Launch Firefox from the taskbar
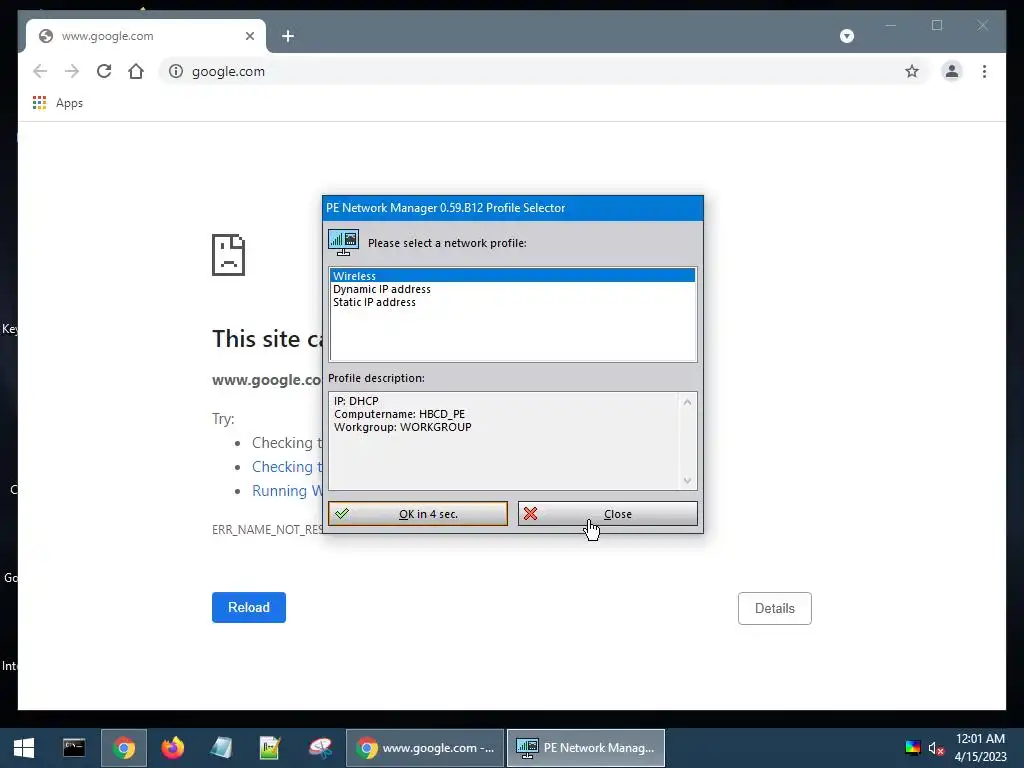 pos(172,748)
